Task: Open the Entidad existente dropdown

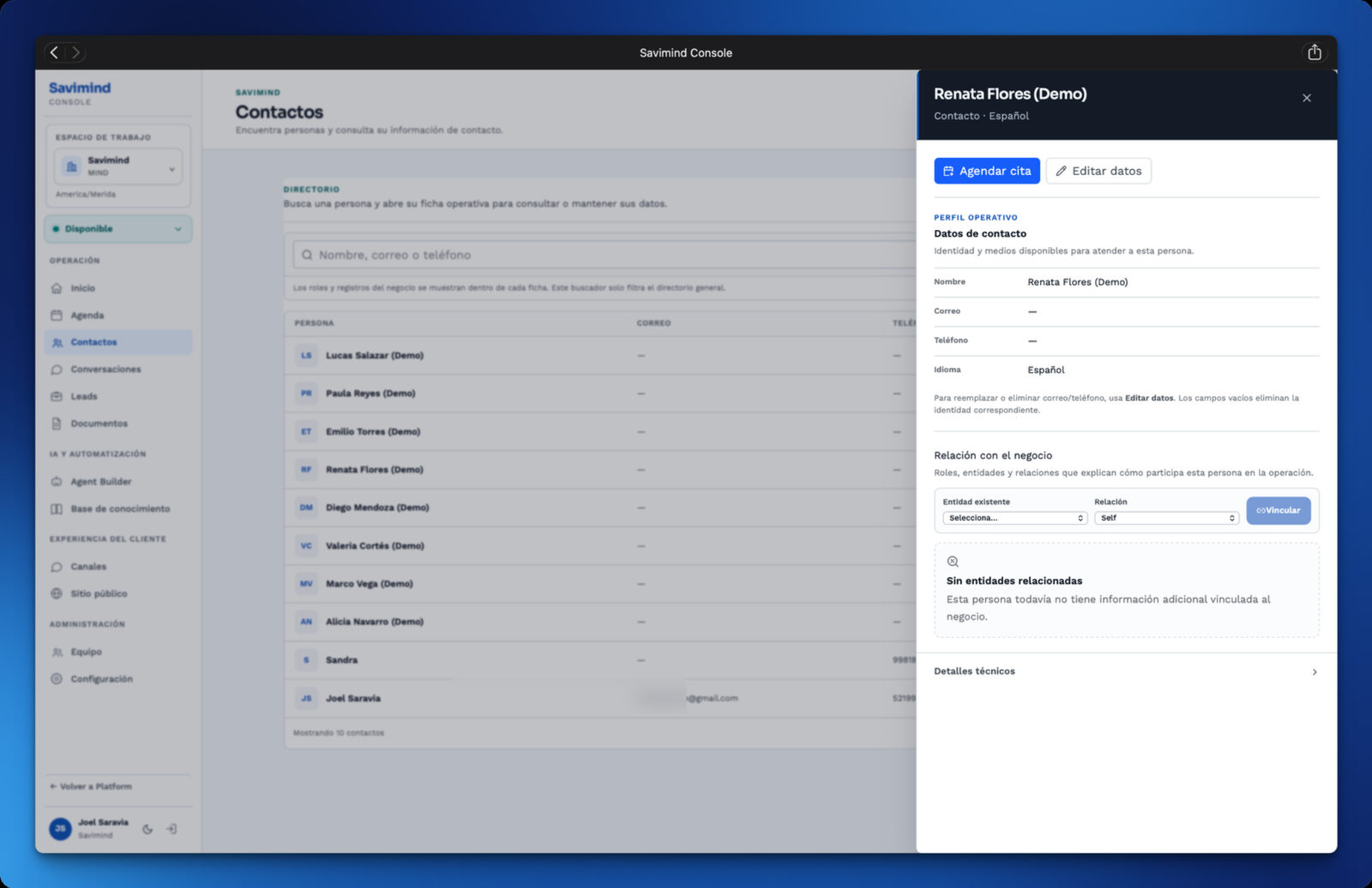Action: coord(1015,518)
